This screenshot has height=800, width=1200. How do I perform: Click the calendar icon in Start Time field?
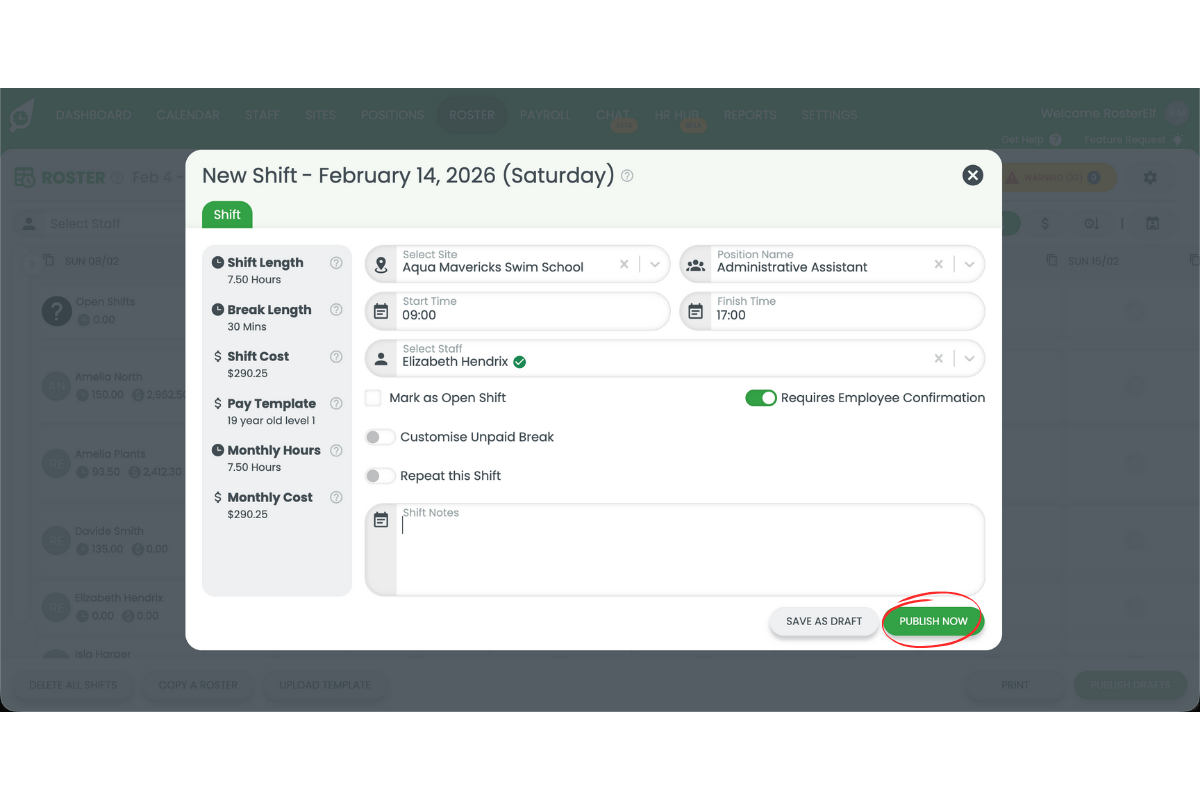(x=381, y=311)
